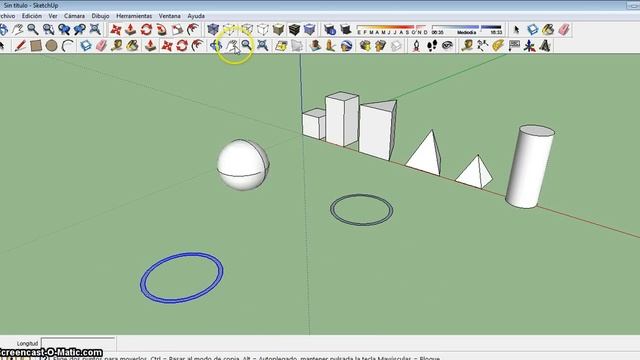Select the Position Camera tool
This screenshot has height=360, width=640.
click(416, 46)
